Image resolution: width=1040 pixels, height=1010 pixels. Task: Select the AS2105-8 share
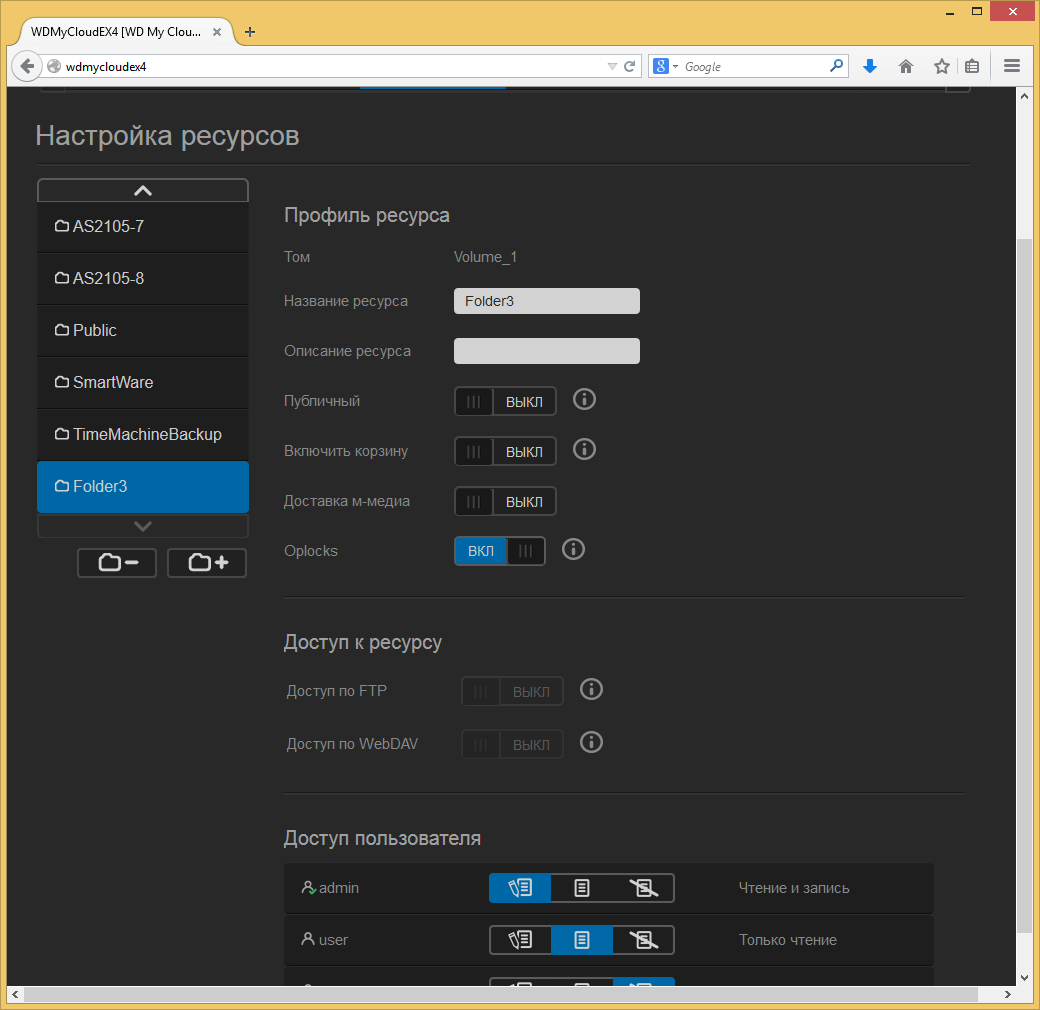[143, 278]
